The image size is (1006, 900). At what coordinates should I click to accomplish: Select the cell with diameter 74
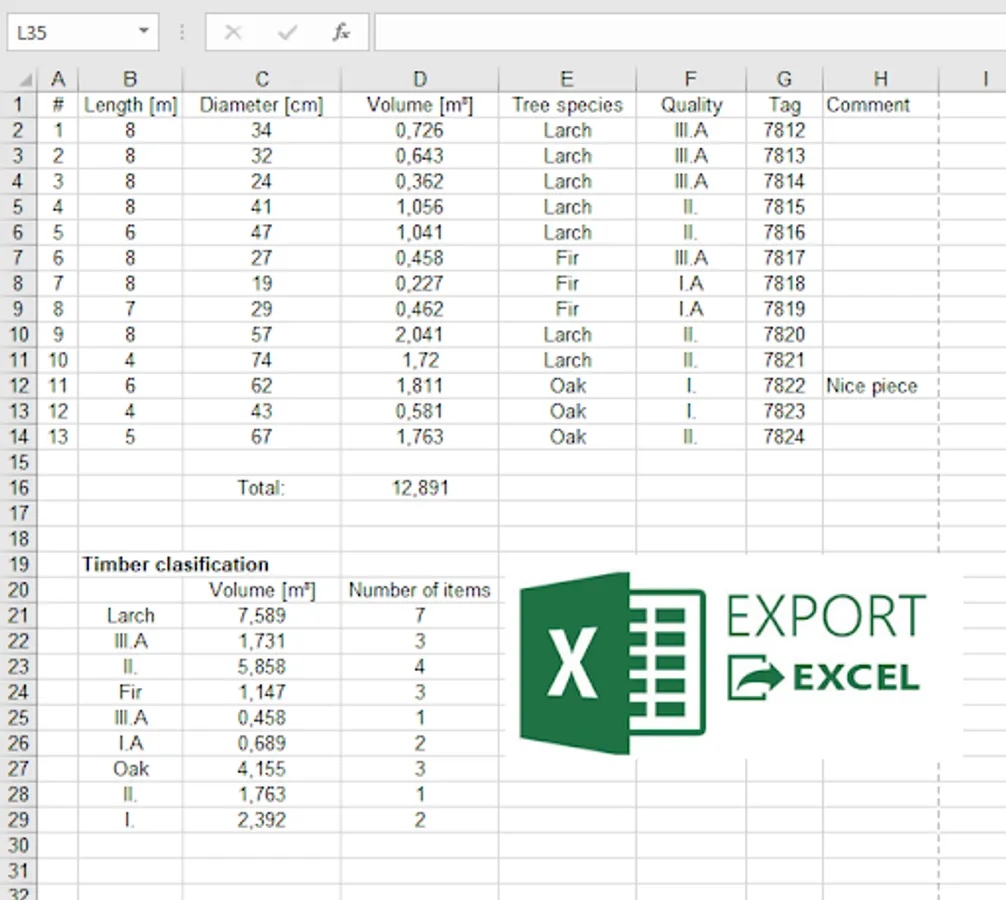(x=262, y=360)
